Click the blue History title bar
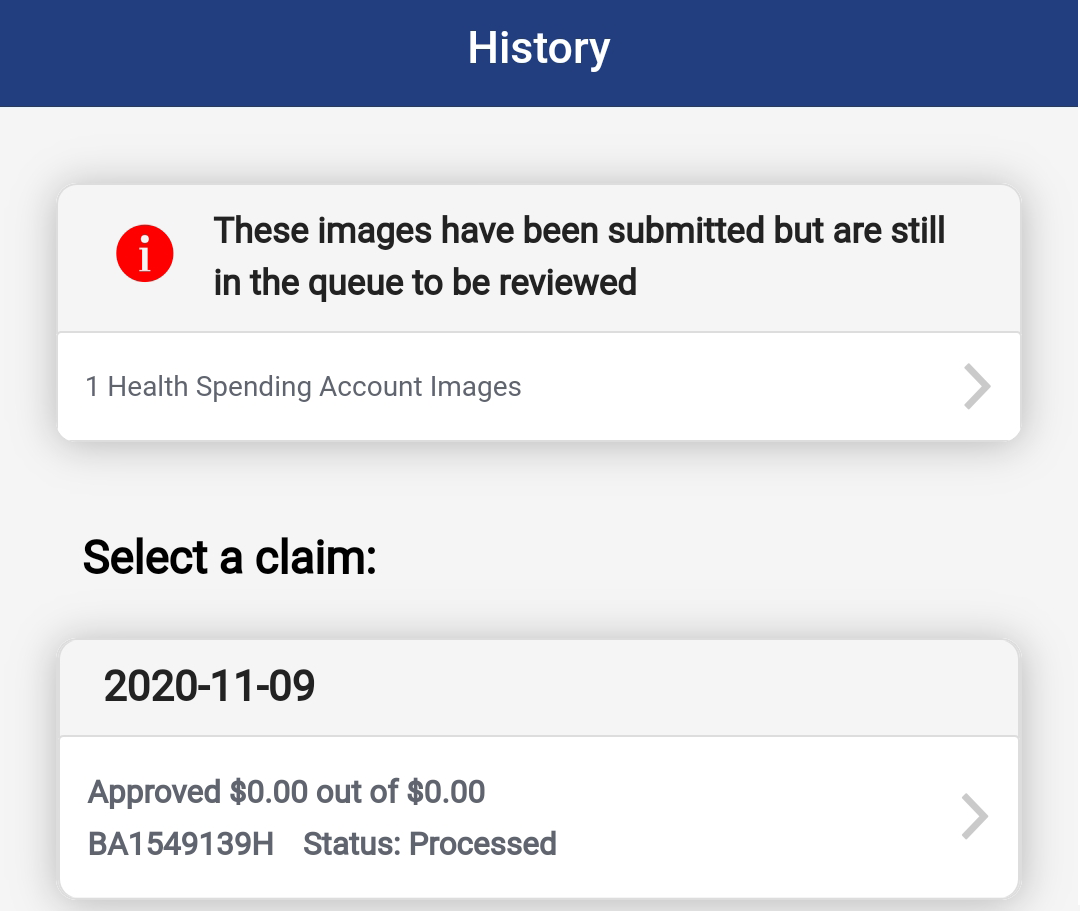The image size is (1080, 911). pyautogui.click(x=539, y=53)
